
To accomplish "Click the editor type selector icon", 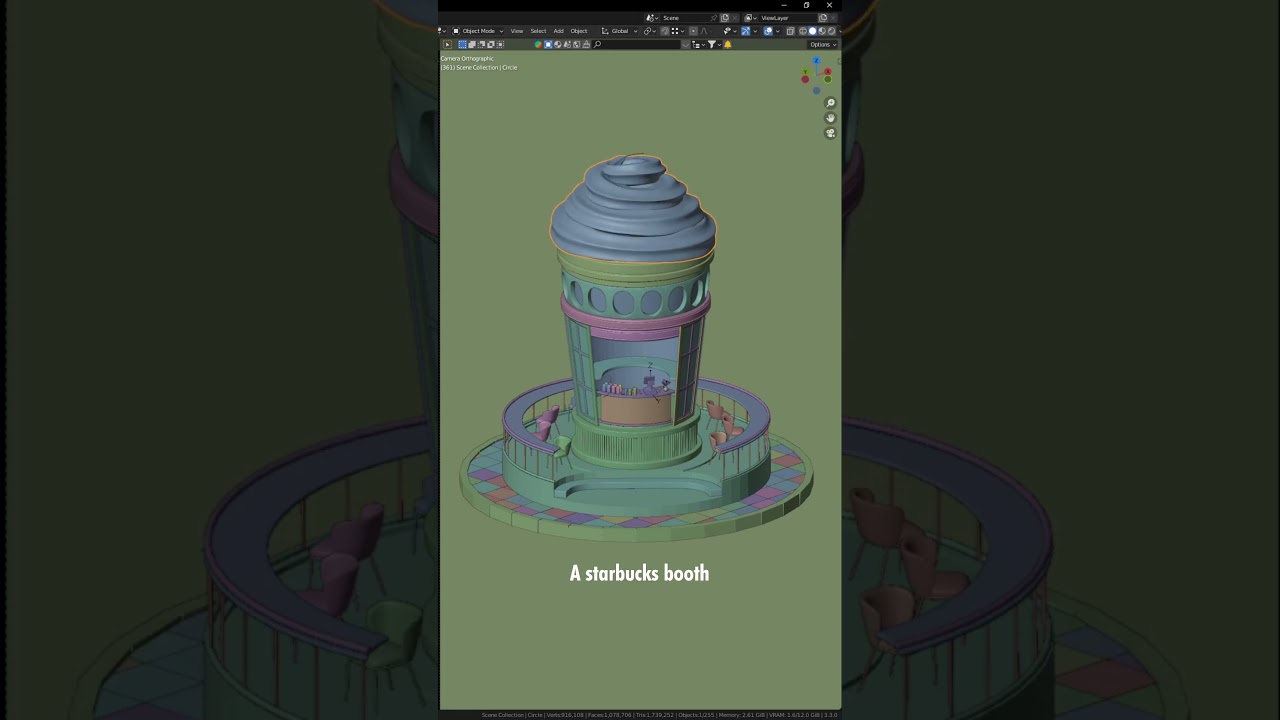I will click(442, 31).
